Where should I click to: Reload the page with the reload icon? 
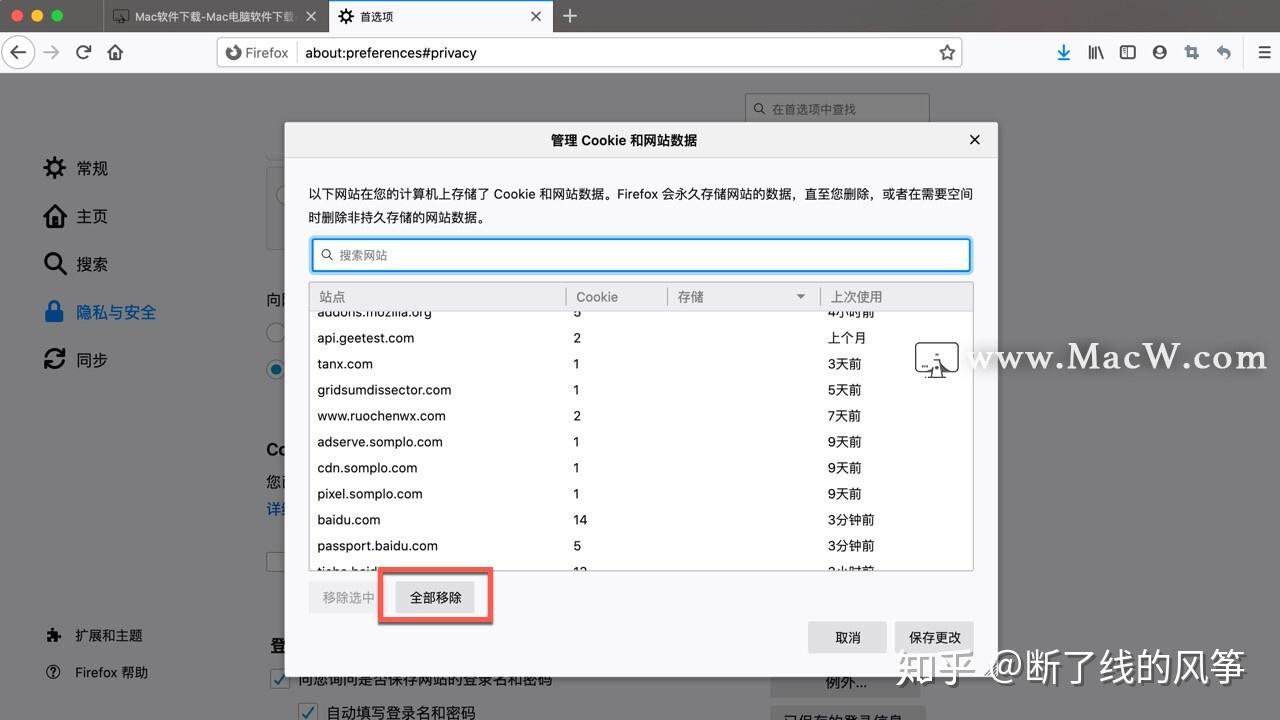pyautogui.click(x=83, y=52)
